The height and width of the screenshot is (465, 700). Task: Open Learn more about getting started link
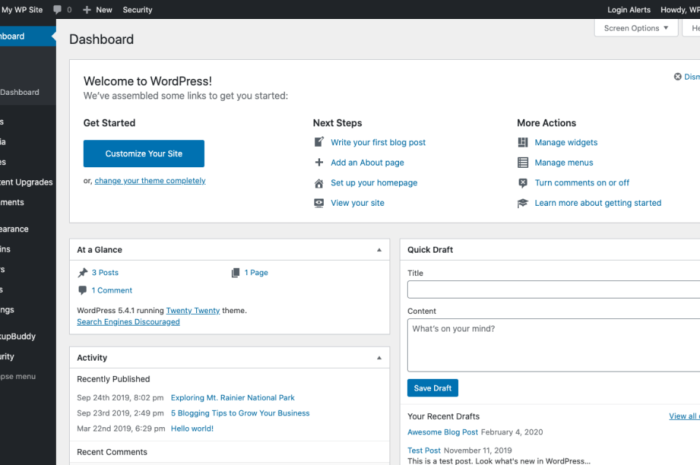pyautogui.click(x=598, y=203)
